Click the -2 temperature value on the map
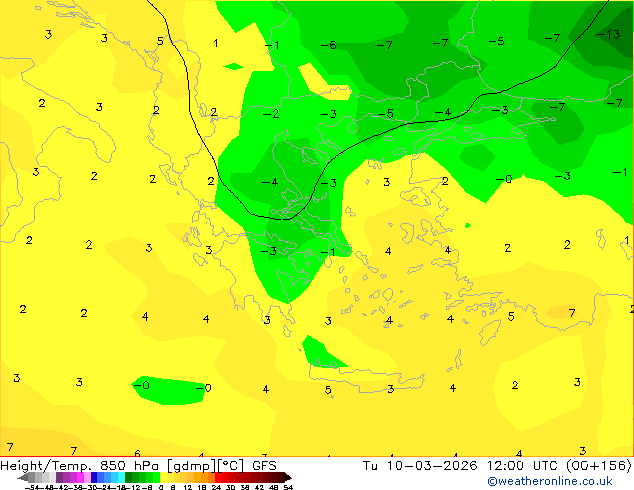634x490 pixels. [271, 114]
